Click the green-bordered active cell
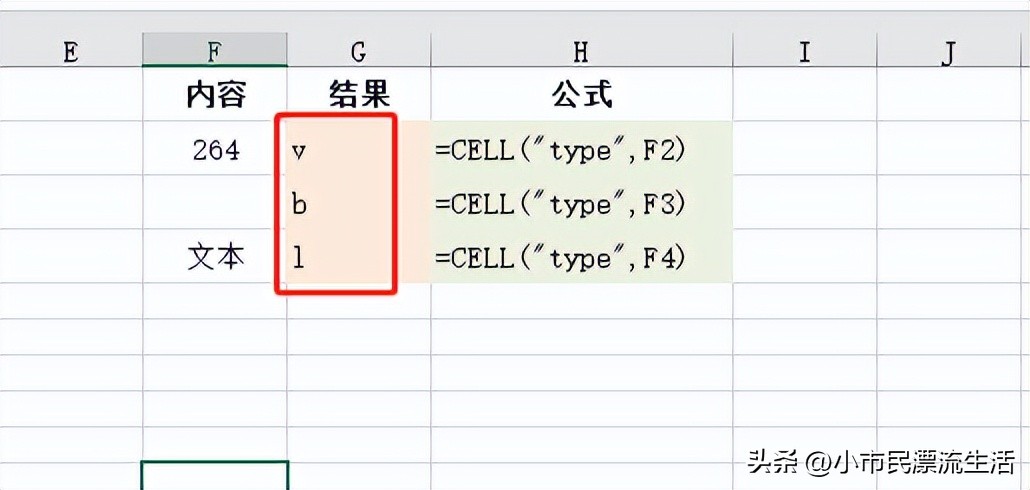This screenshot has width=1030, height=490. pos(215,476)
